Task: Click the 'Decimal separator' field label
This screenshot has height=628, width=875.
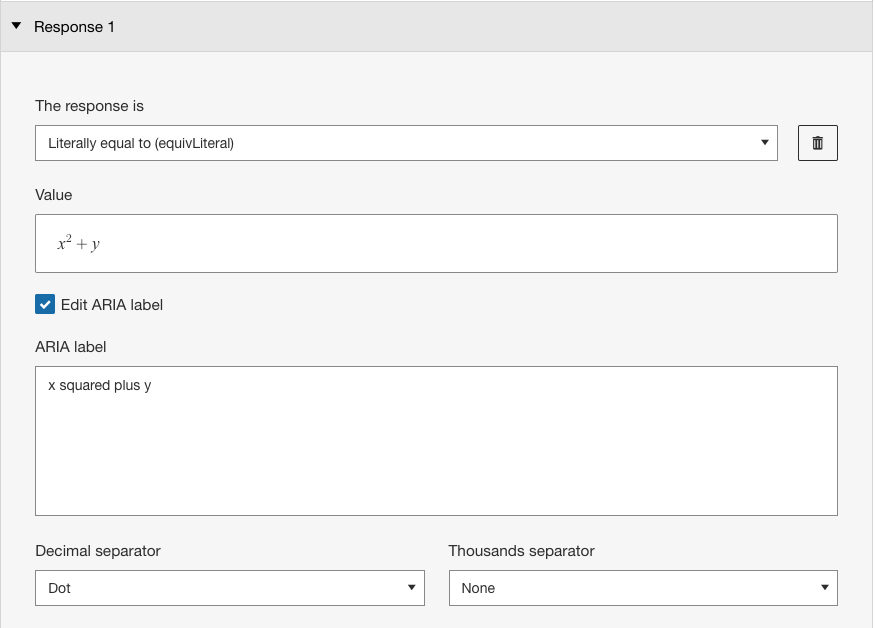Action: (98, 551)
